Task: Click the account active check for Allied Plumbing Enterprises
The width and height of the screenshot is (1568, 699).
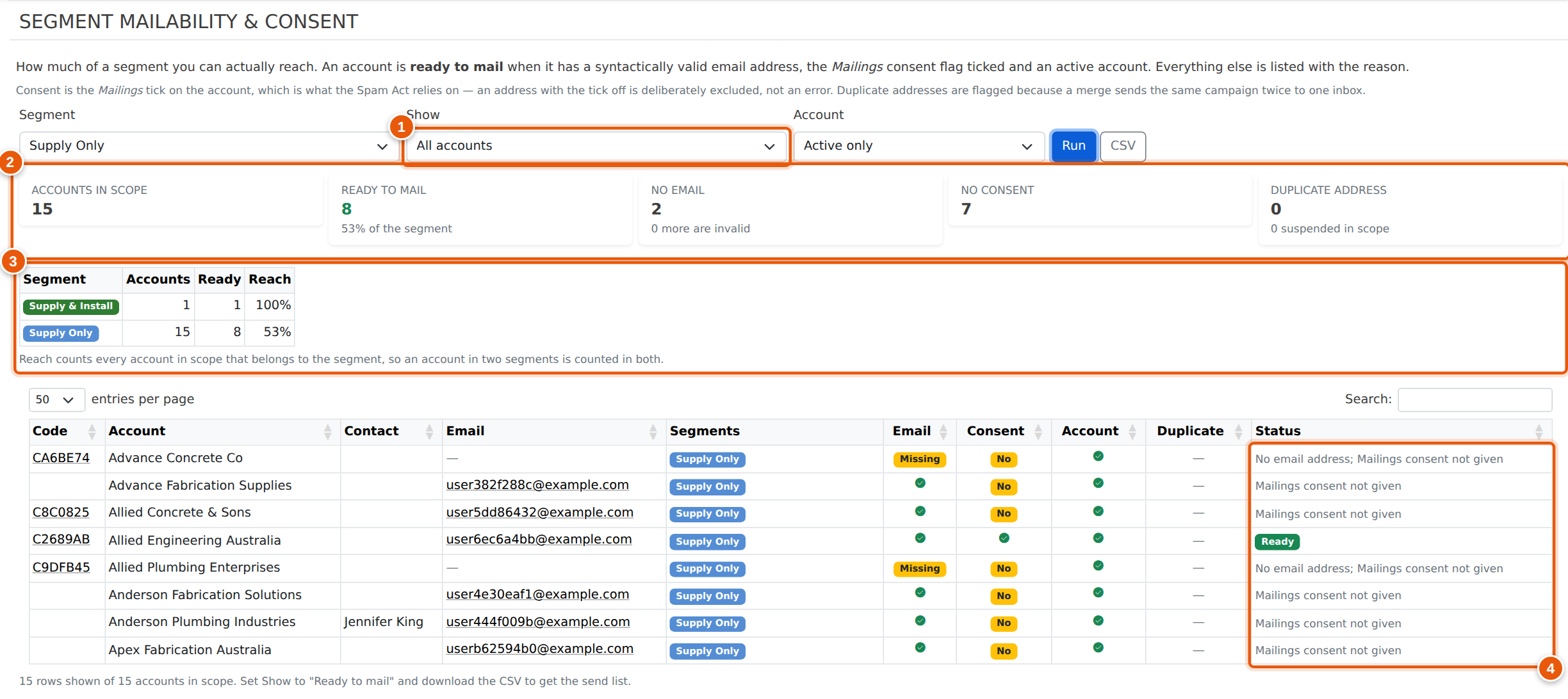Action: 1098,566
